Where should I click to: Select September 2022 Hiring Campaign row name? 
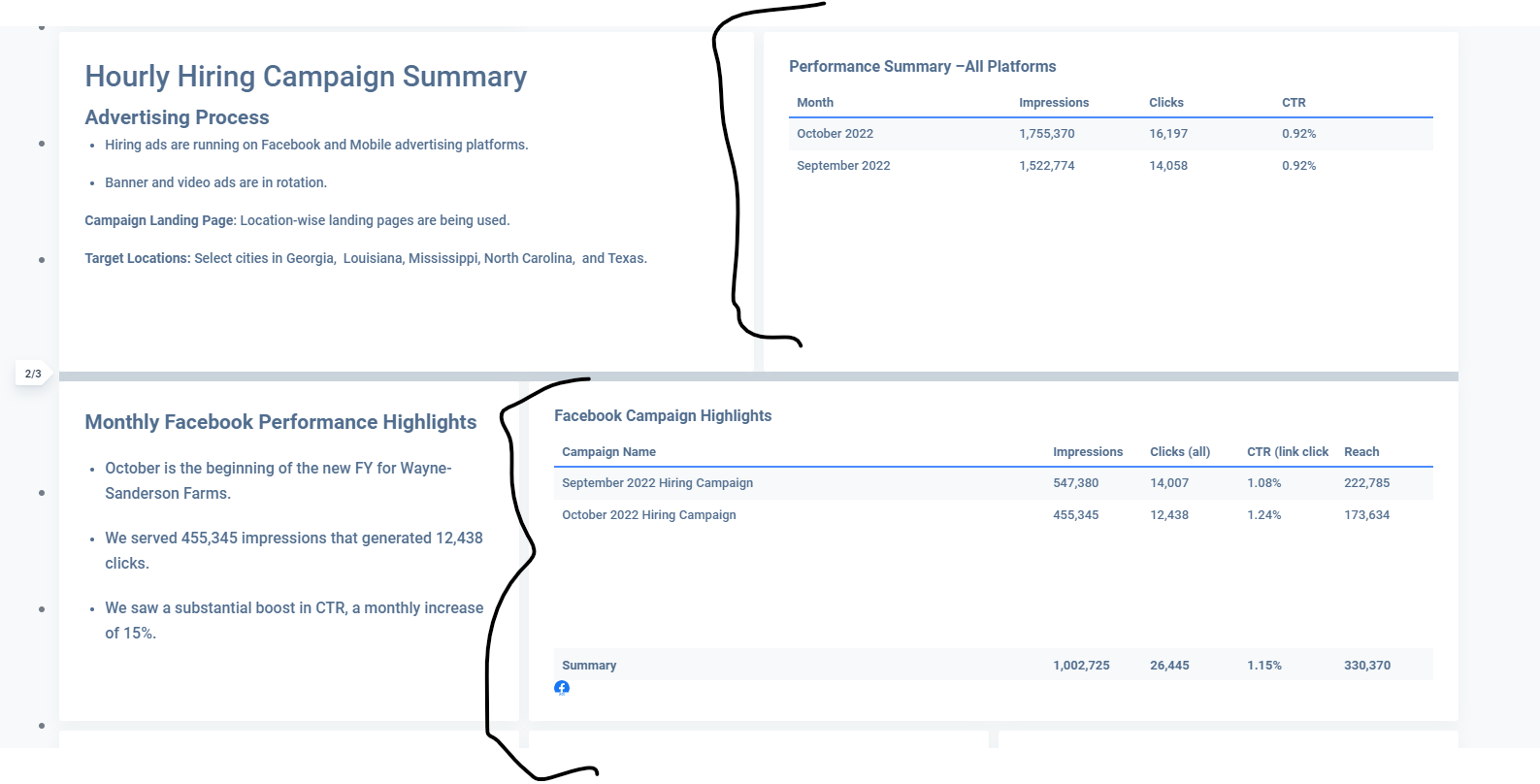[x=657, y=483]
